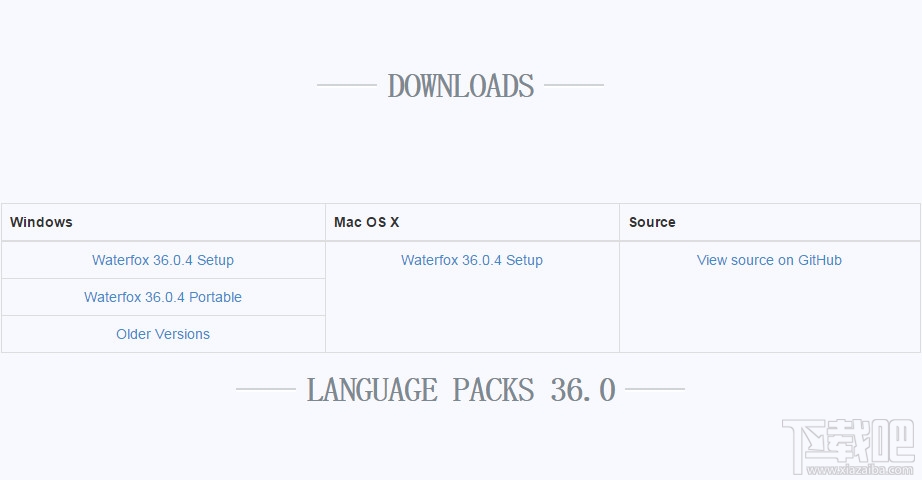Click the DOWNLOADS section heading

pos(460,86)
